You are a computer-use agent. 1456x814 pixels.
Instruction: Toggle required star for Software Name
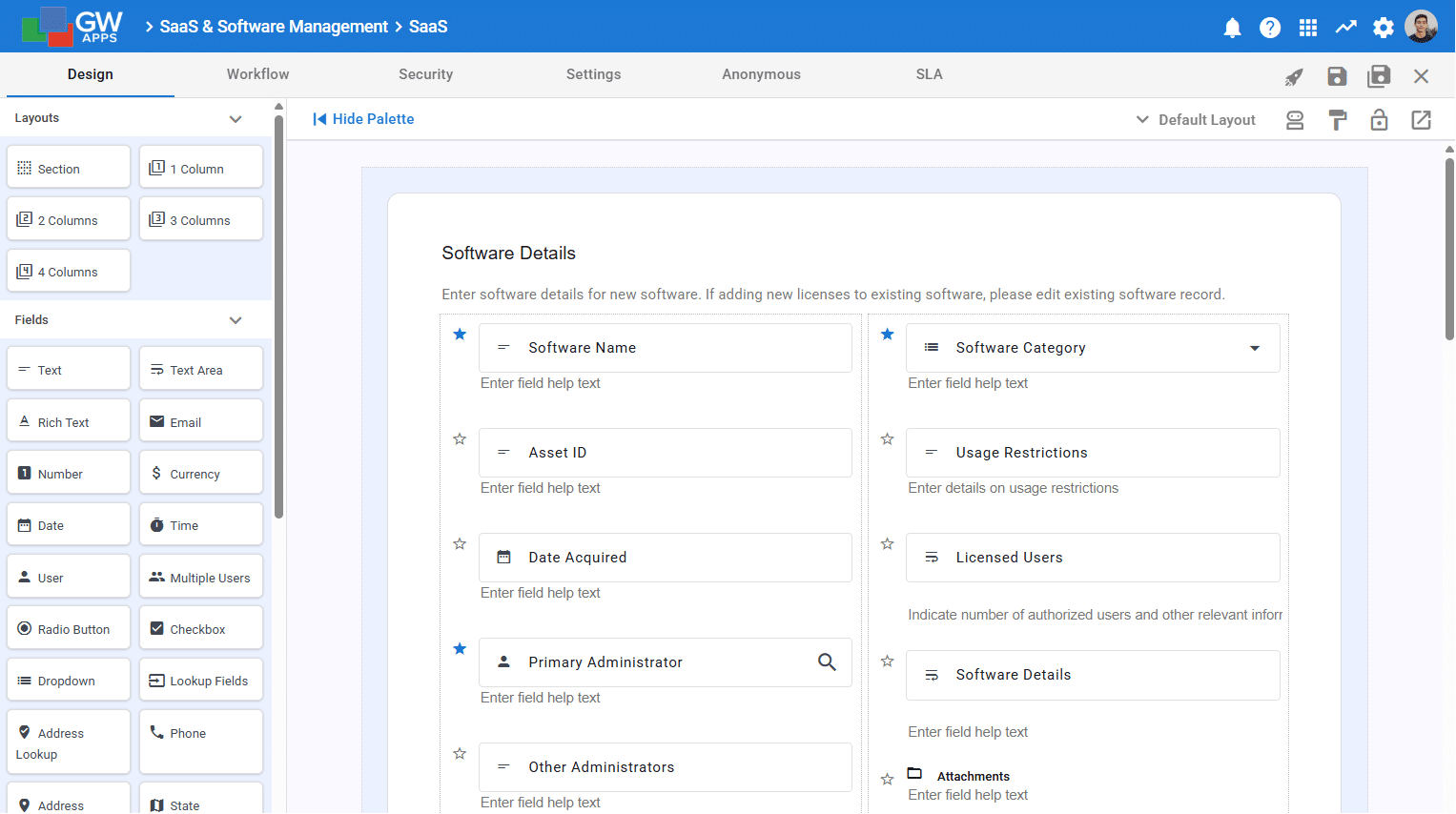click(x=460, y=334)
